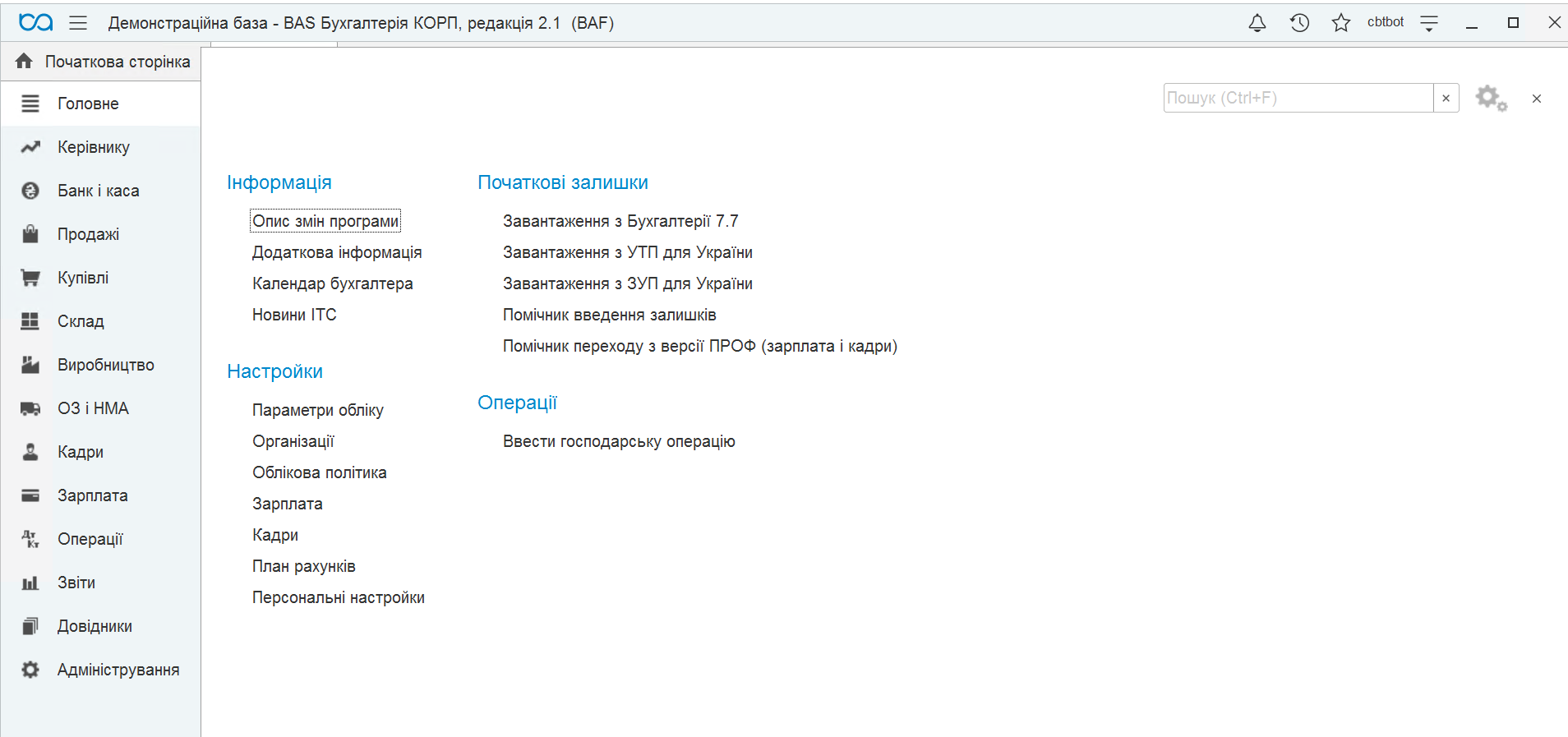Click the Звіти bar chart icon
Screen dimensions: 1568x737
[30, 583]
